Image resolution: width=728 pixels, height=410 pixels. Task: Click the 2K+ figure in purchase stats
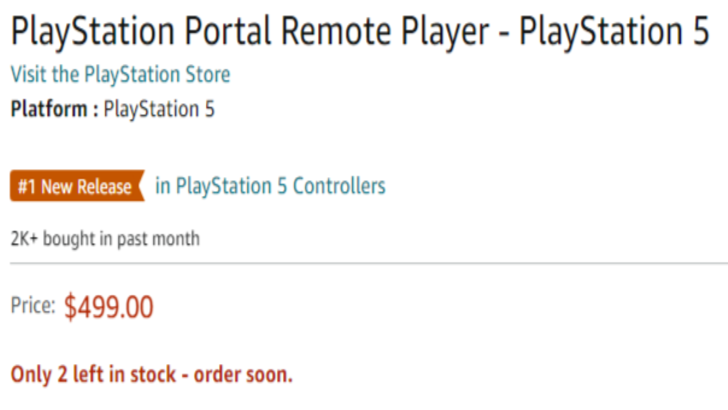24,239
